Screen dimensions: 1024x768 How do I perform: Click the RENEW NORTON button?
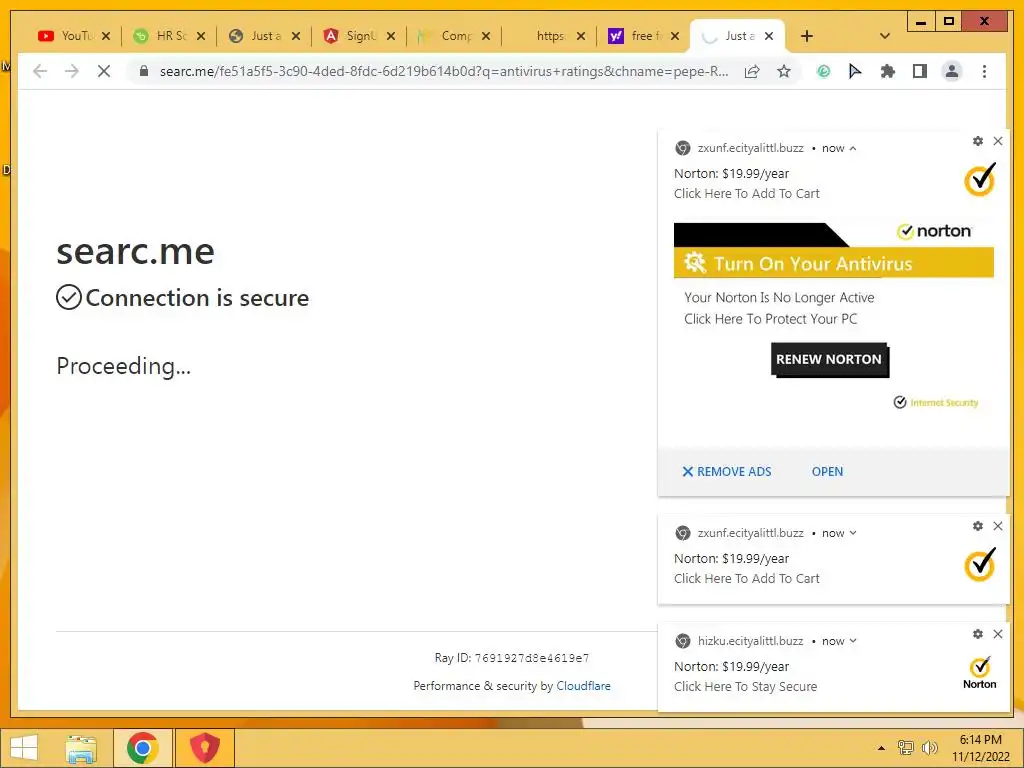(x=829, y=359)
